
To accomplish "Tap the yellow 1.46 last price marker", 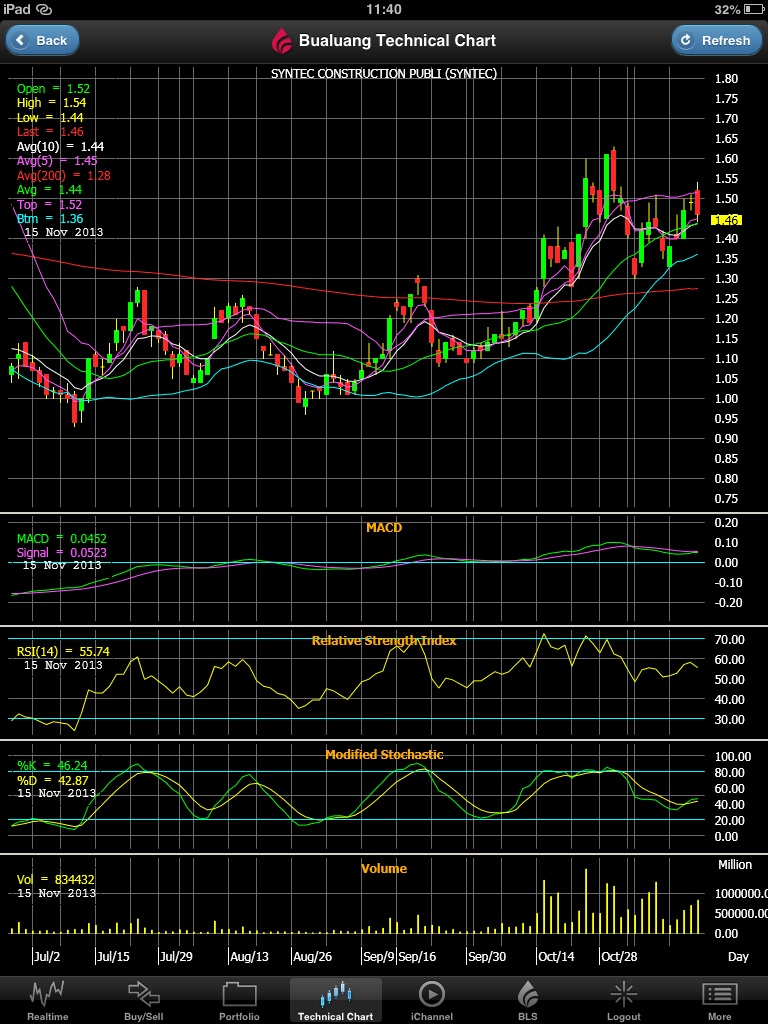I will pyautogui.click(x=726, y=220).
